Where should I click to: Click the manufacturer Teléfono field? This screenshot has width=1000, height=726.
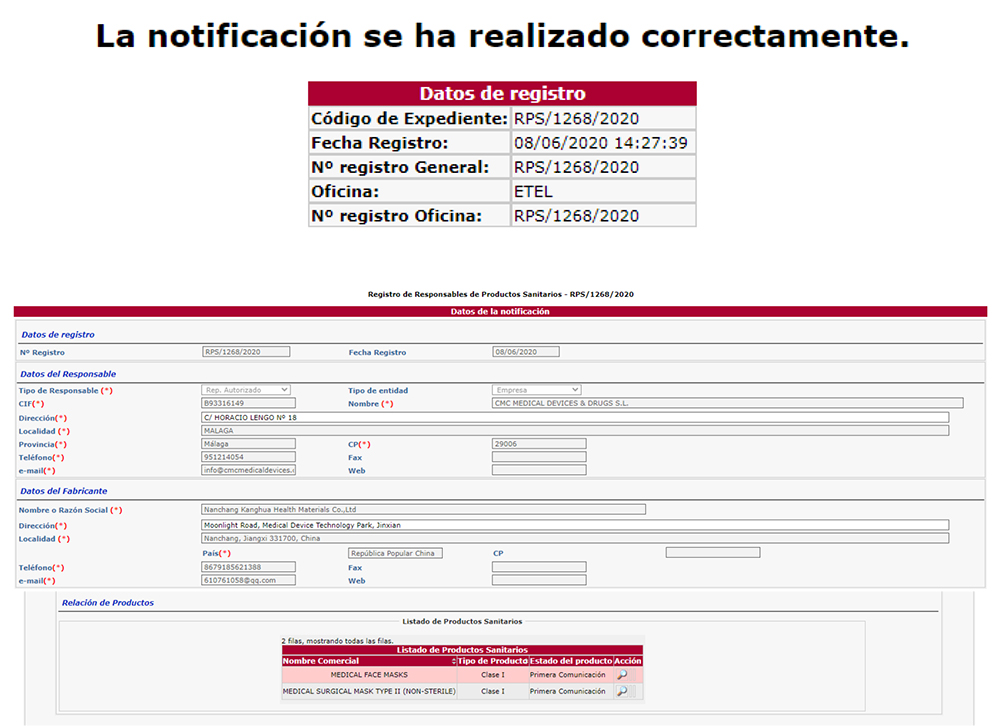point(248,567)
